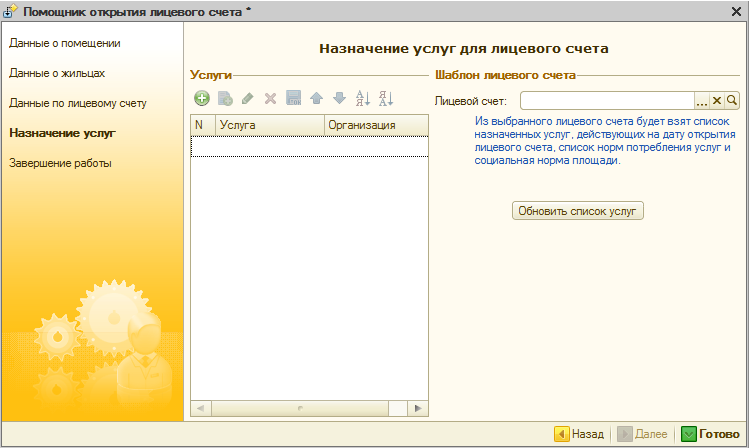Sort services ascending A-Z
Screen dimensions: 749x448
point(363,99)
